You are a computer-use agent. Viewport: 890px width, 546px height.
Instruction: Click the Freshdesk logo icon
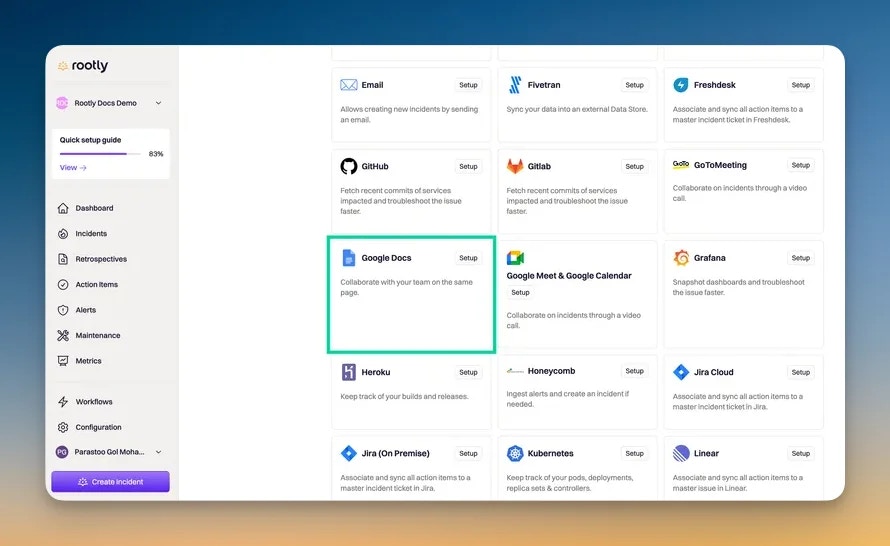pyautogui.click(x=681, y=85)
